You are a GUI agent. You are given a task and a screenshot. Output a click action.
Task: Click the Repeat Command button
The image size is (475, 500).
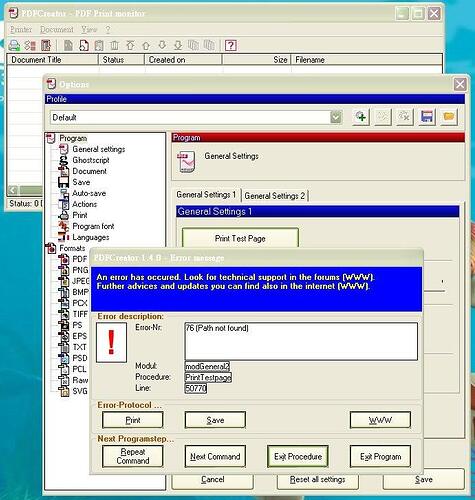tap(133, 456)
